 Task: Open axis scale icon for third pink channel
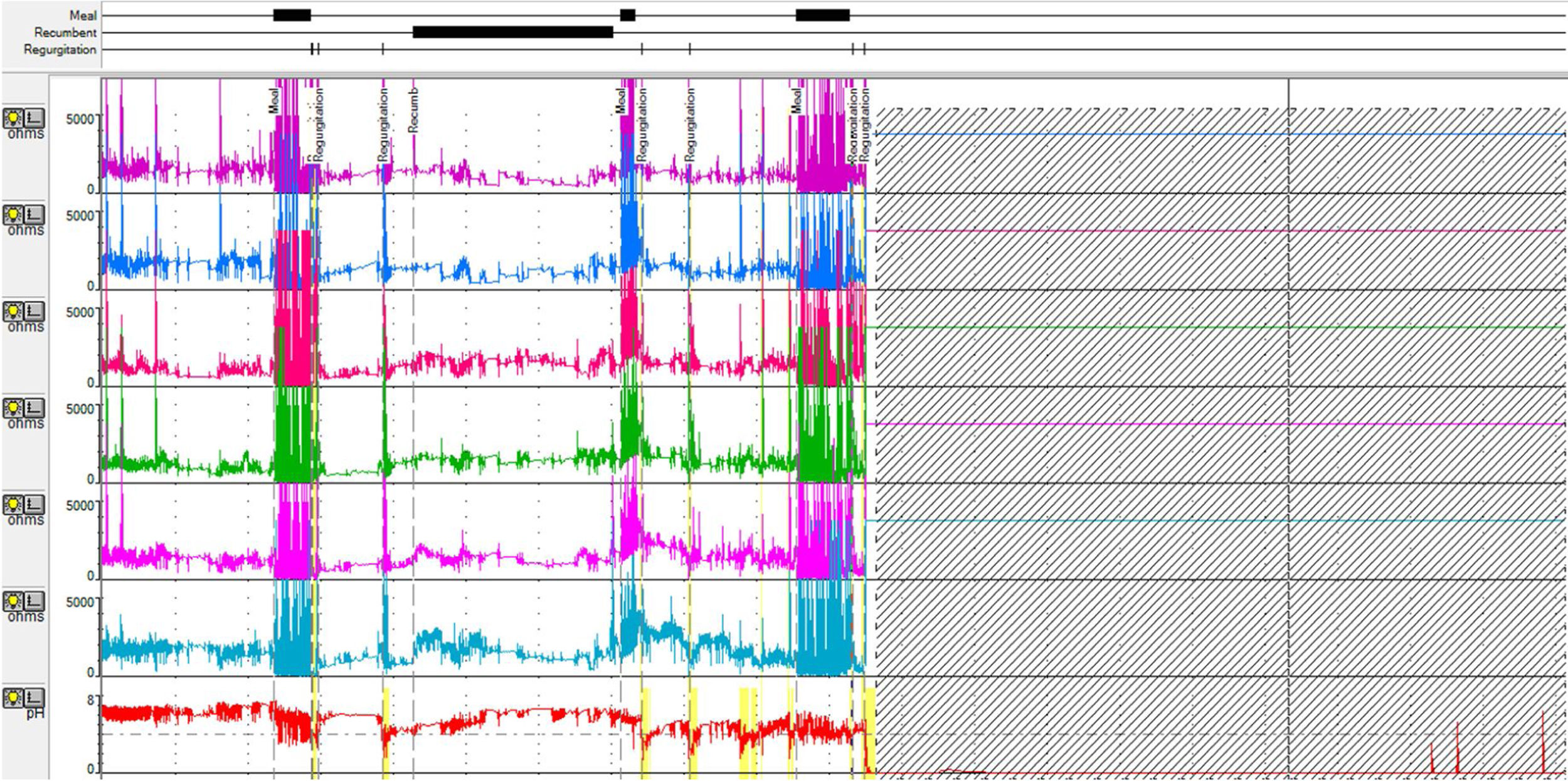(x=34, y=312)
